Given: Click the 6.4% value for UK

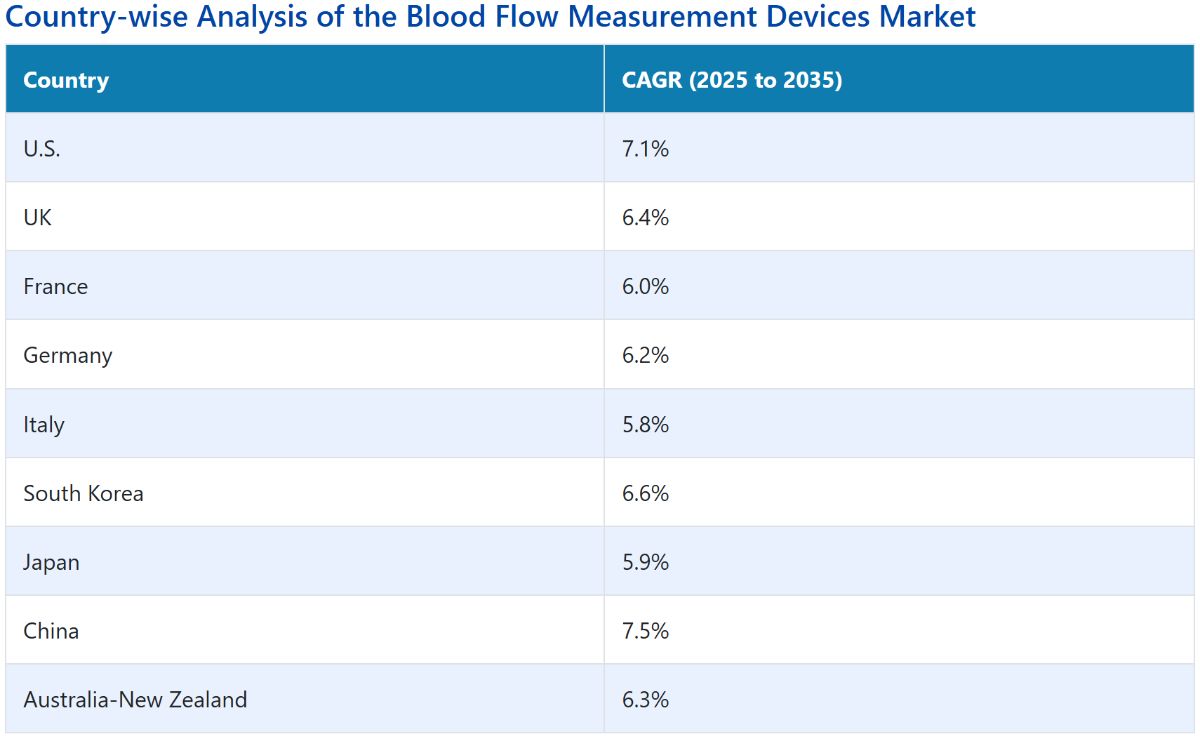Looking at the screenshot, I should tap(645, 217).
